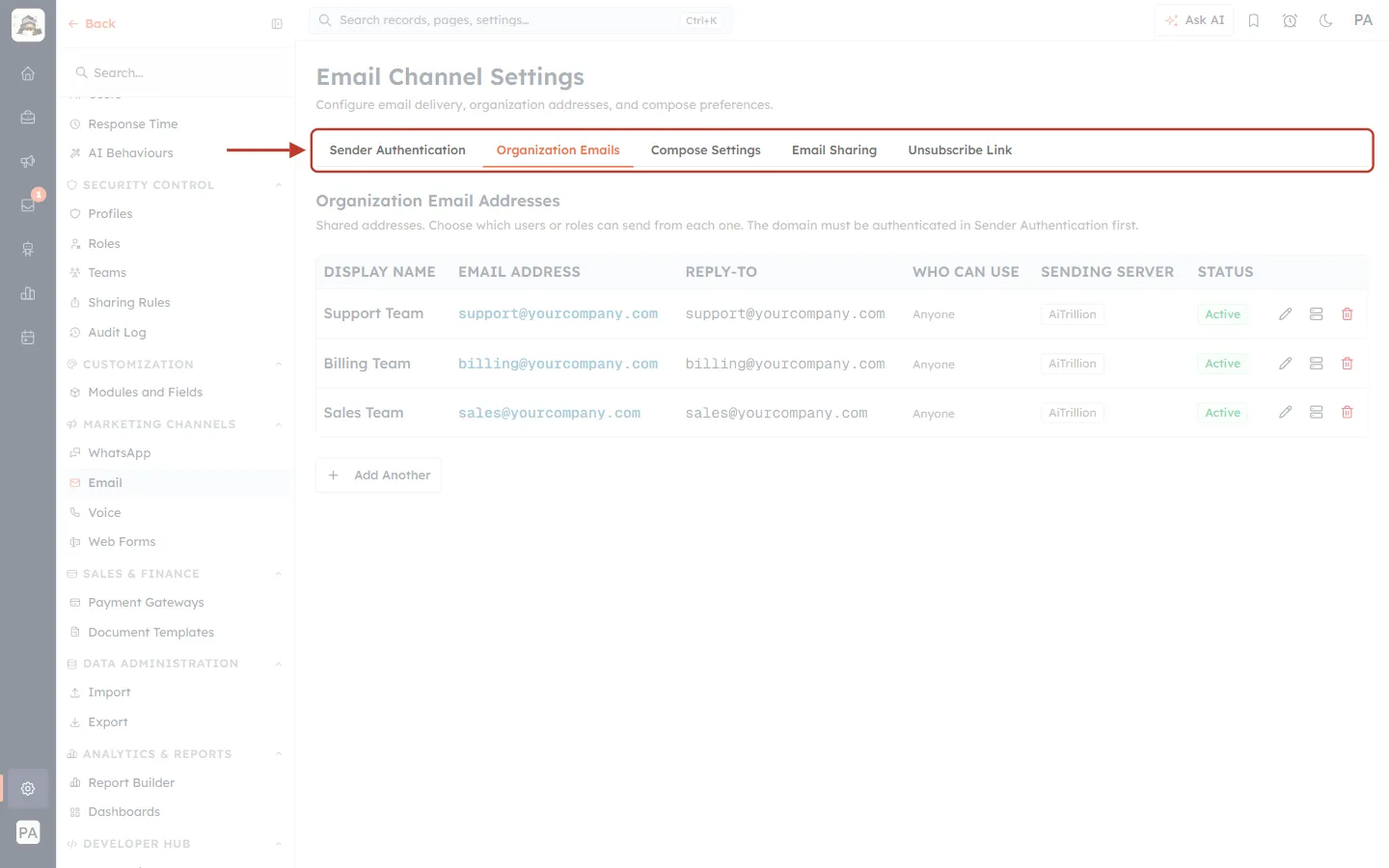Open the Home icon in the left rail
1389x868 pixels.
tap(28, 73)
